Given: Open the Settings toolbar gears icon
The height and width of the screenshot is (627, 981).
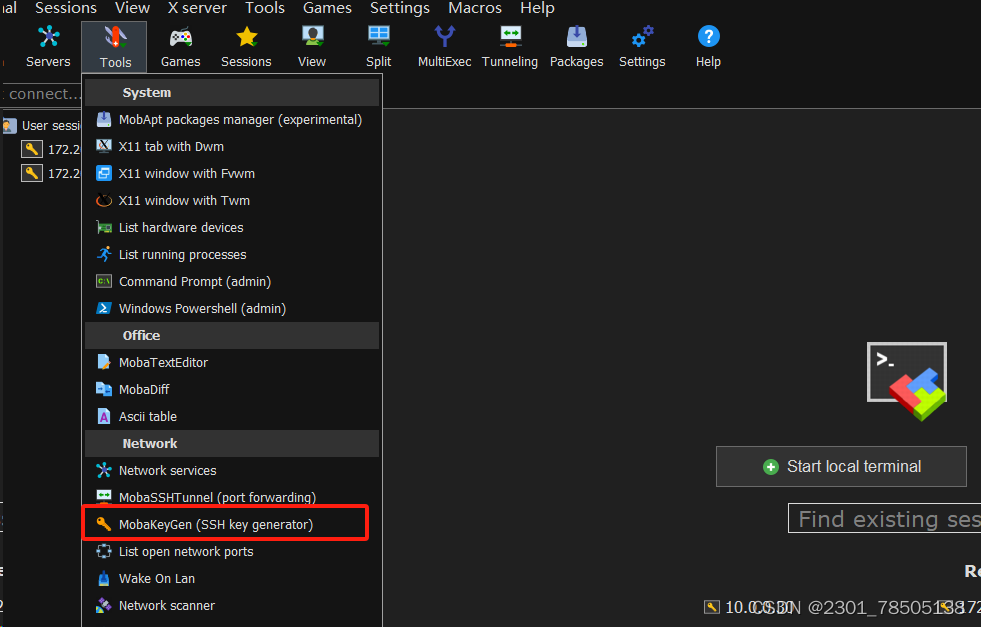Looking at the screenshot, I should pos(642,36).
